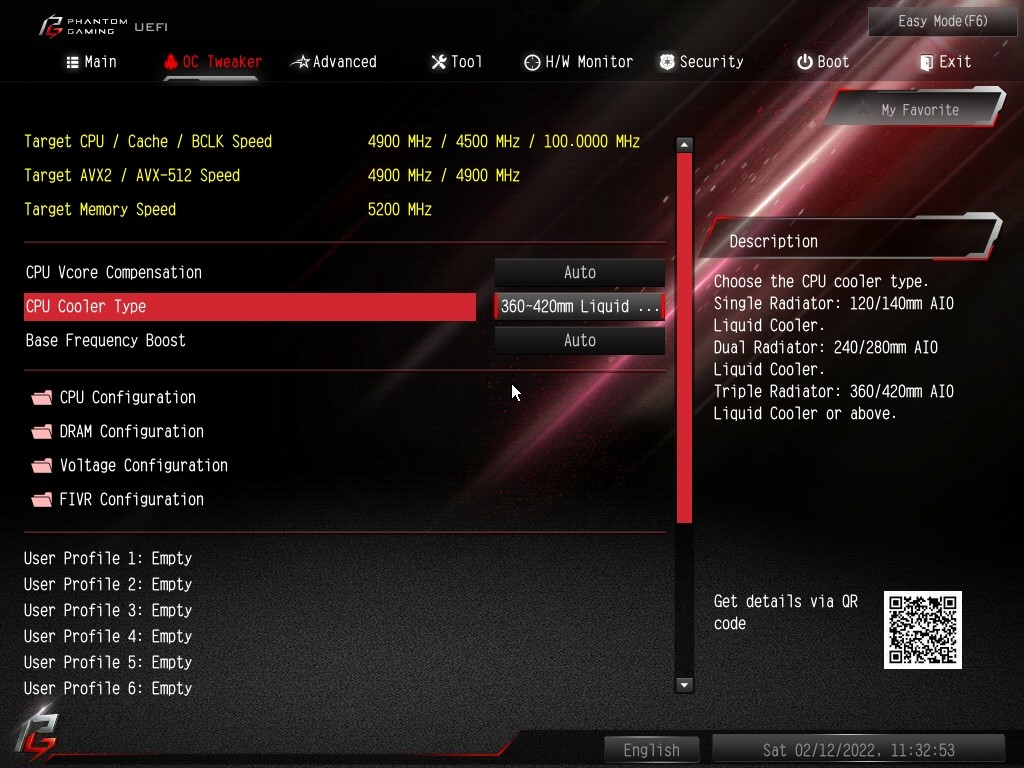
Task: Open the Main tab
Action: [x=91, y=62]
